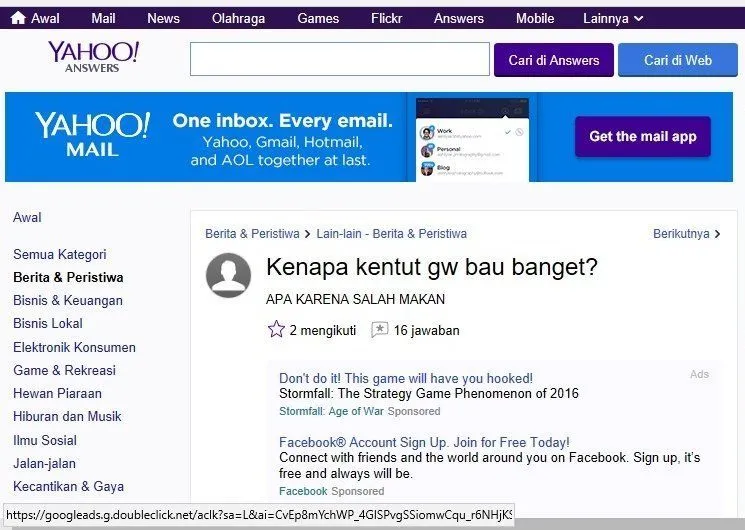The image size is (745, 530).
Task: Click the home icon next to Awal
Action: coord(18,18)
